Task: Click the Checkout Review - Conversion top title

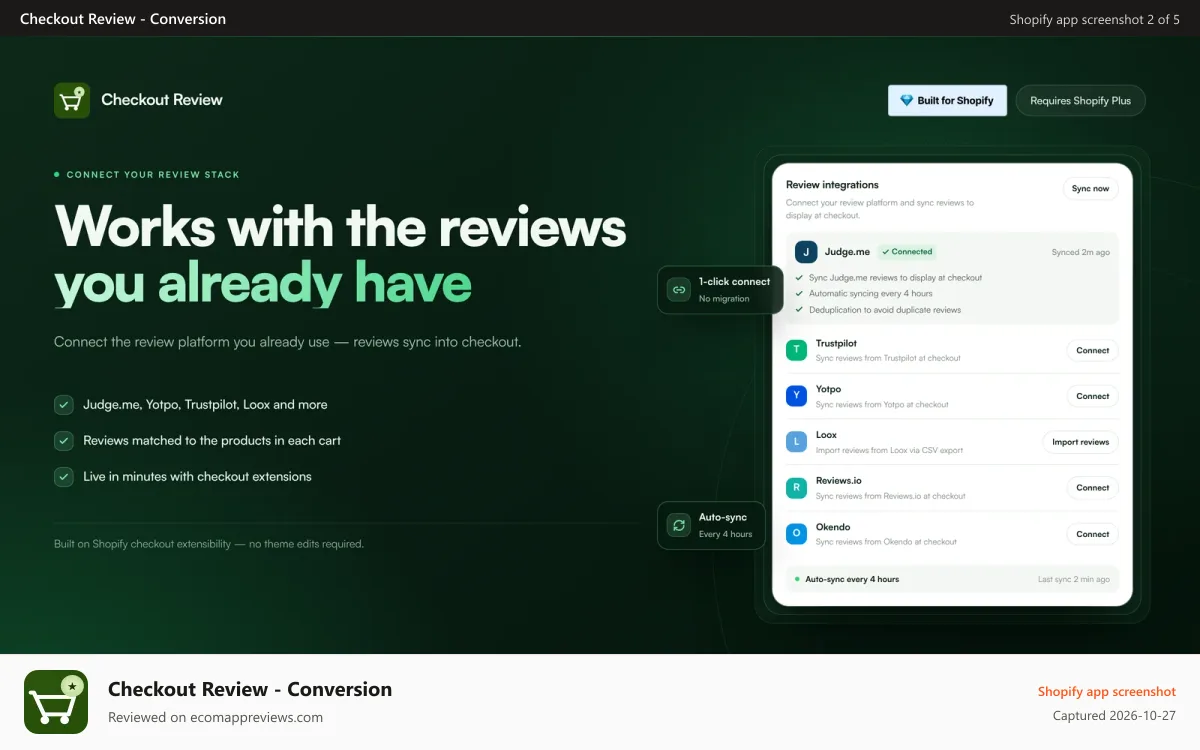Action: tap(123, 19)
